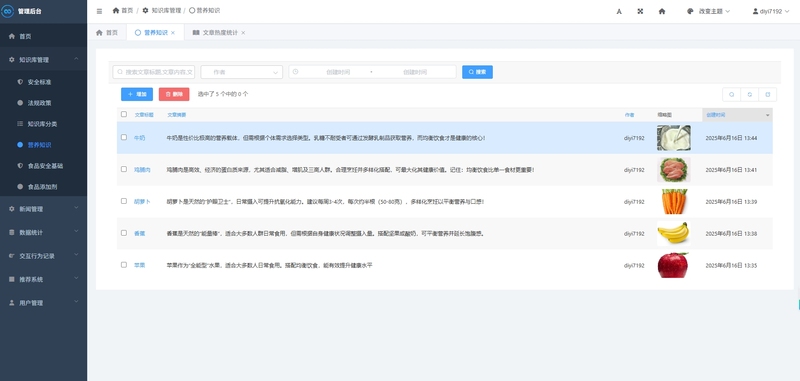Check the 鸡胸肉 row checkbox

(x=124, y=169)
